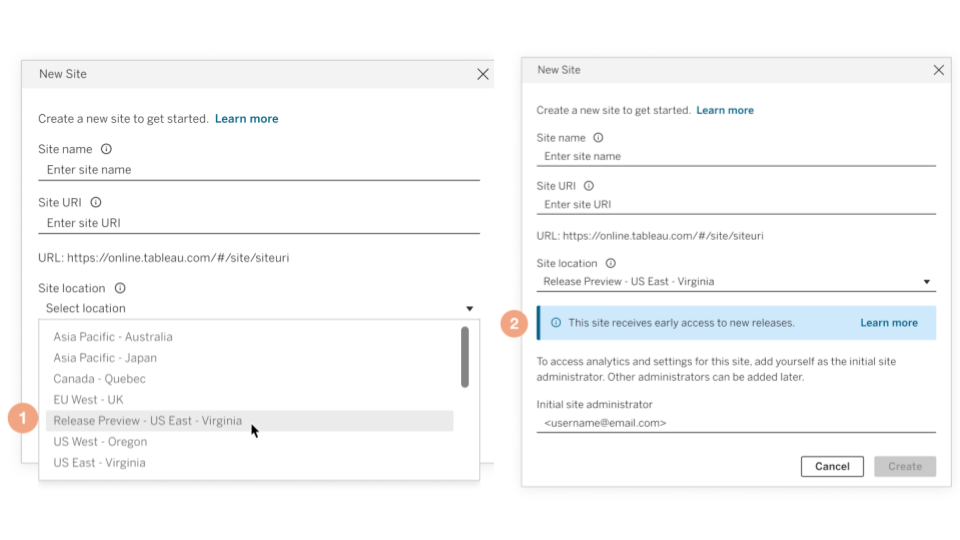
Task: Pick Canada - Quebec from location list
Action: 100,379
